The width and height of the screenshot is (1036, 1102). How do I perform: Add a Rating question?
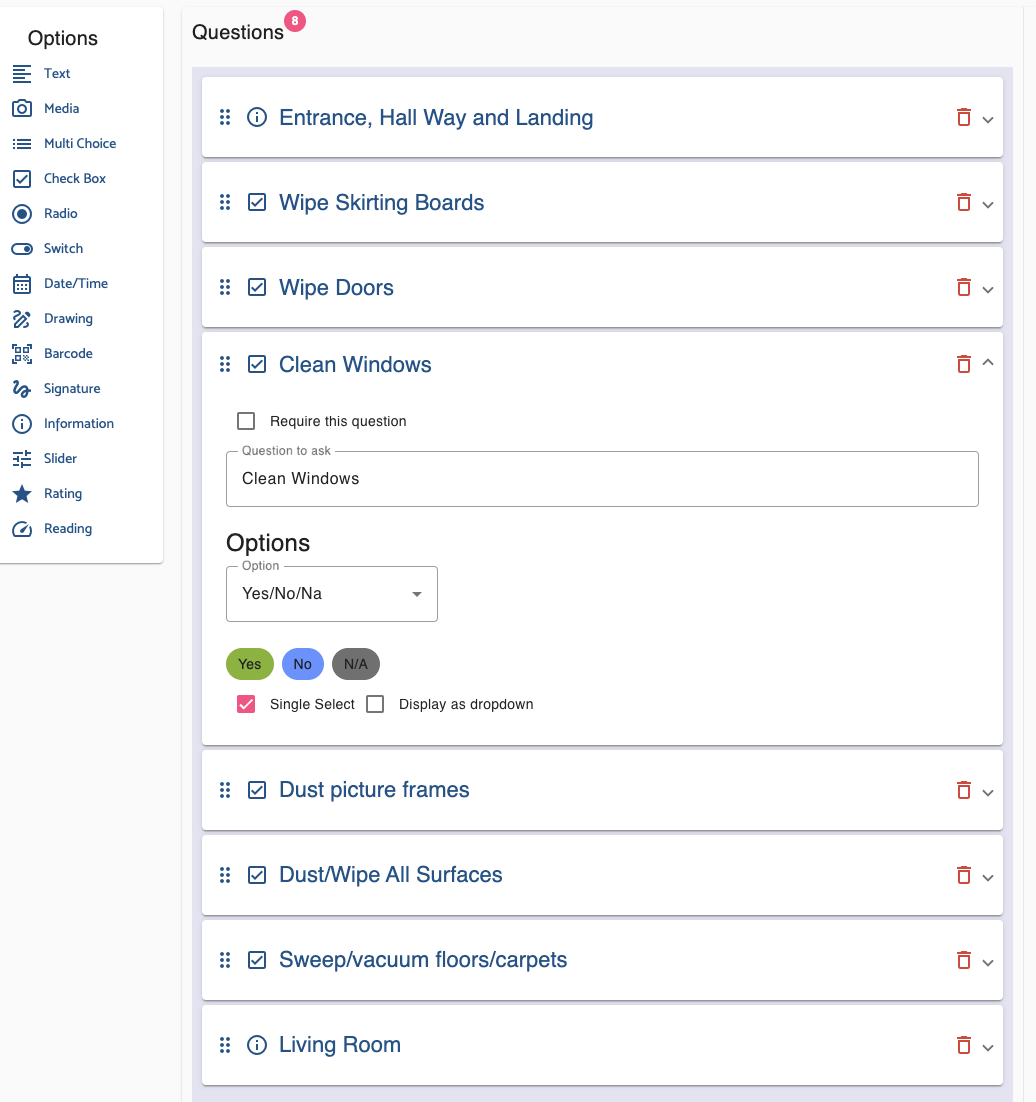(63, 493)
